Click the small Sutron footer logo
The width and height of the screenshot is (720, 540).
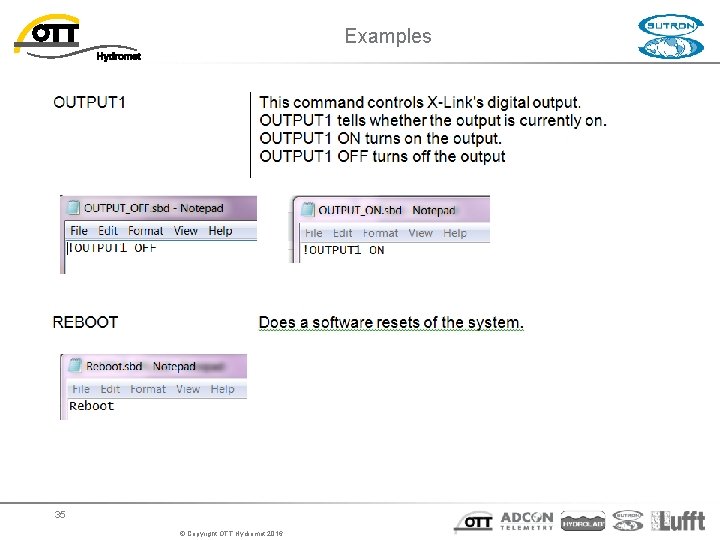tap(628, 521)
